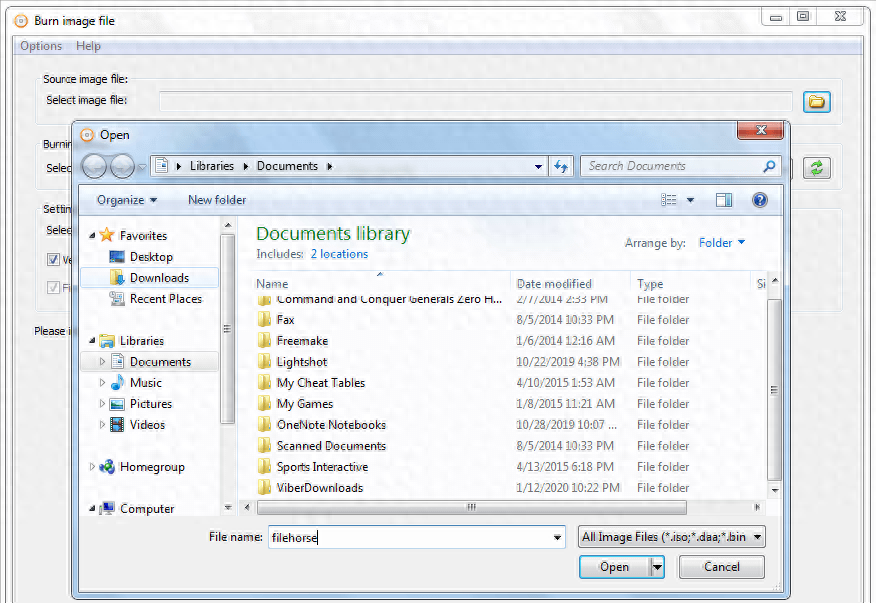The height and width of the screenshot is (603, 876).
Task: Click the New folder button
Action: [217, 200]
